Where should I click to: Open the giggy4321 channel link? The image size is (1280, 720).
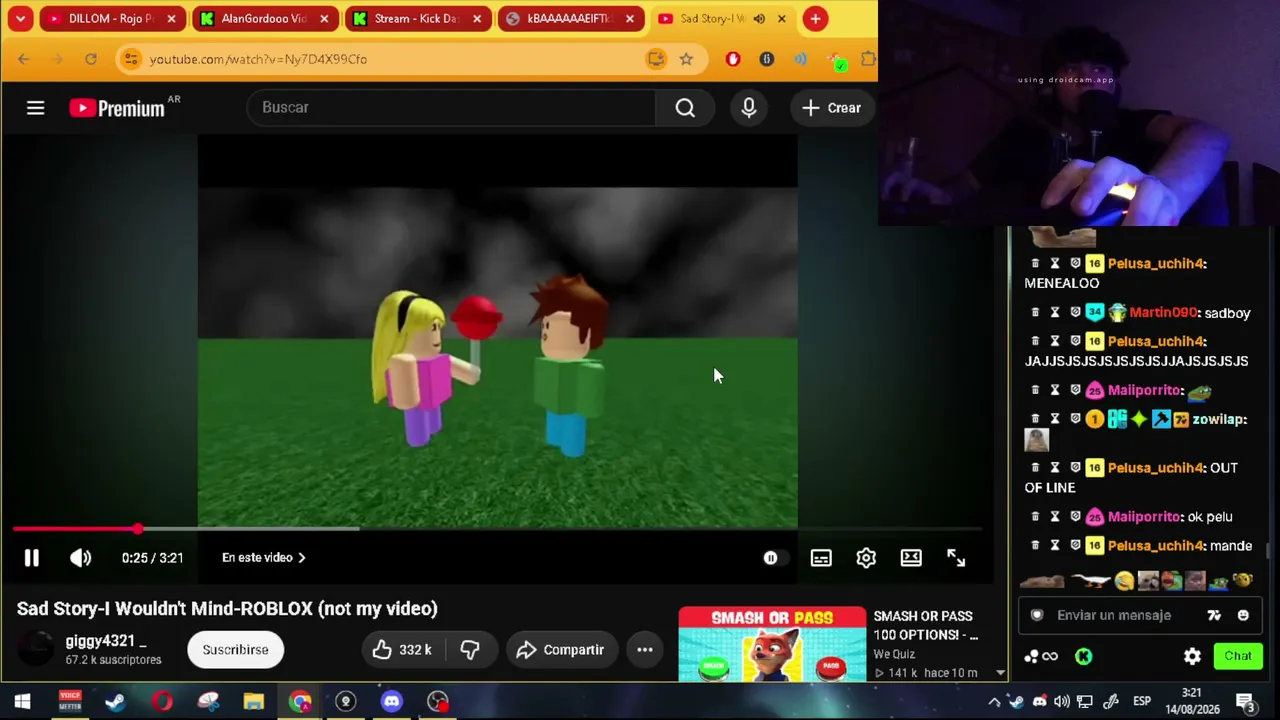click(105, 641)
